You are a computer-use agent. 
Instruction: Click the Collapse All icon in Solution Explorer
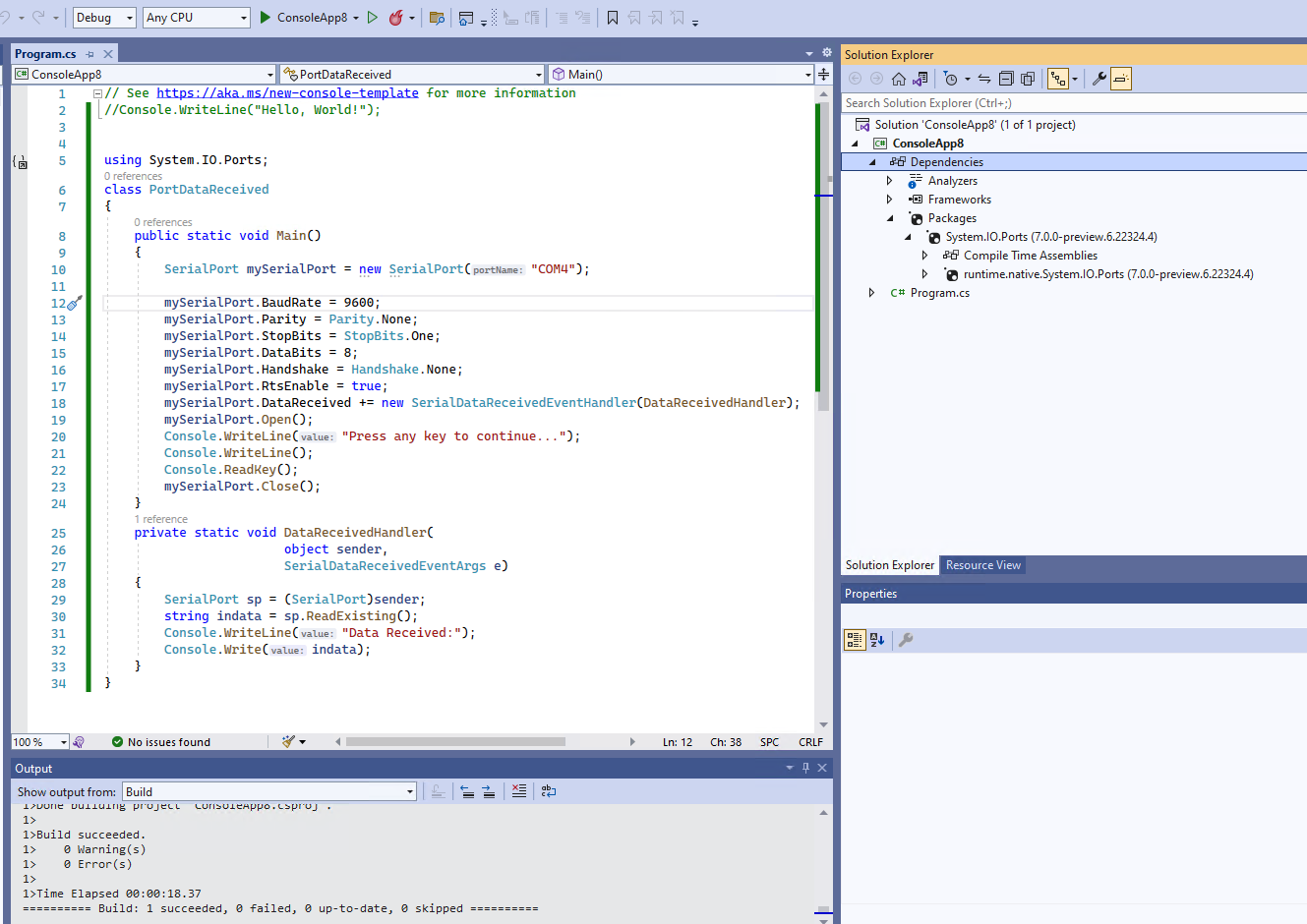[1004, 78]
